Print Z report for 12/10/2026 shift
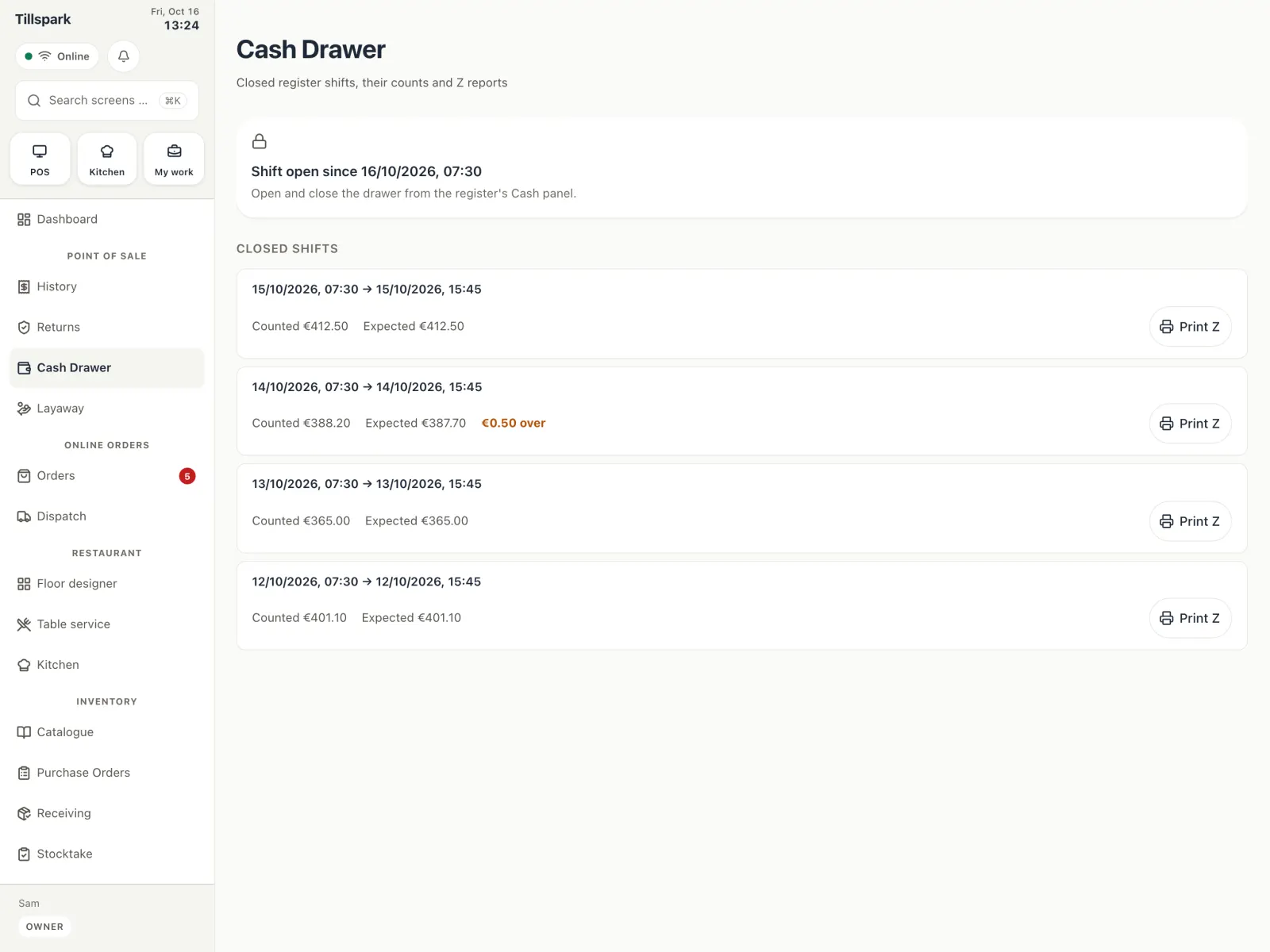The width and height of the screenshot is (1270, 952). (1190, 618)
